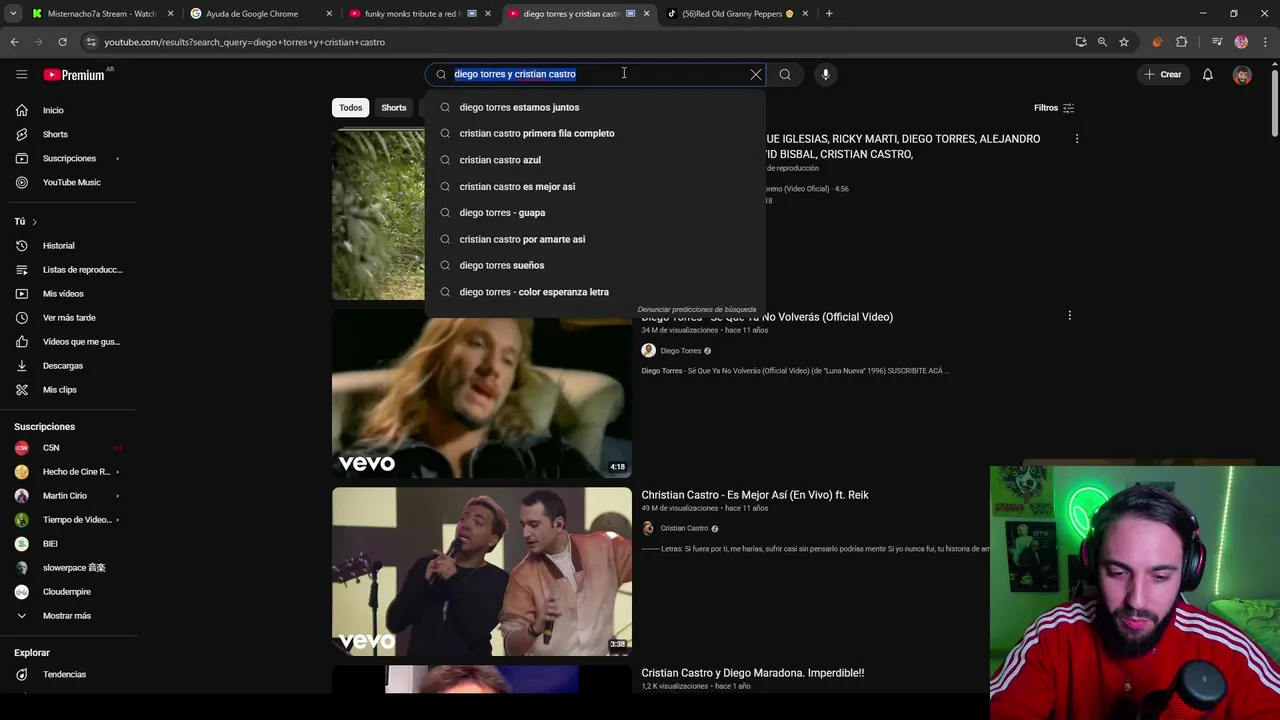1280x720 pixels.
Task: Open the Chrome extensions puzzle icon
Action: [x=1182, y=42]
